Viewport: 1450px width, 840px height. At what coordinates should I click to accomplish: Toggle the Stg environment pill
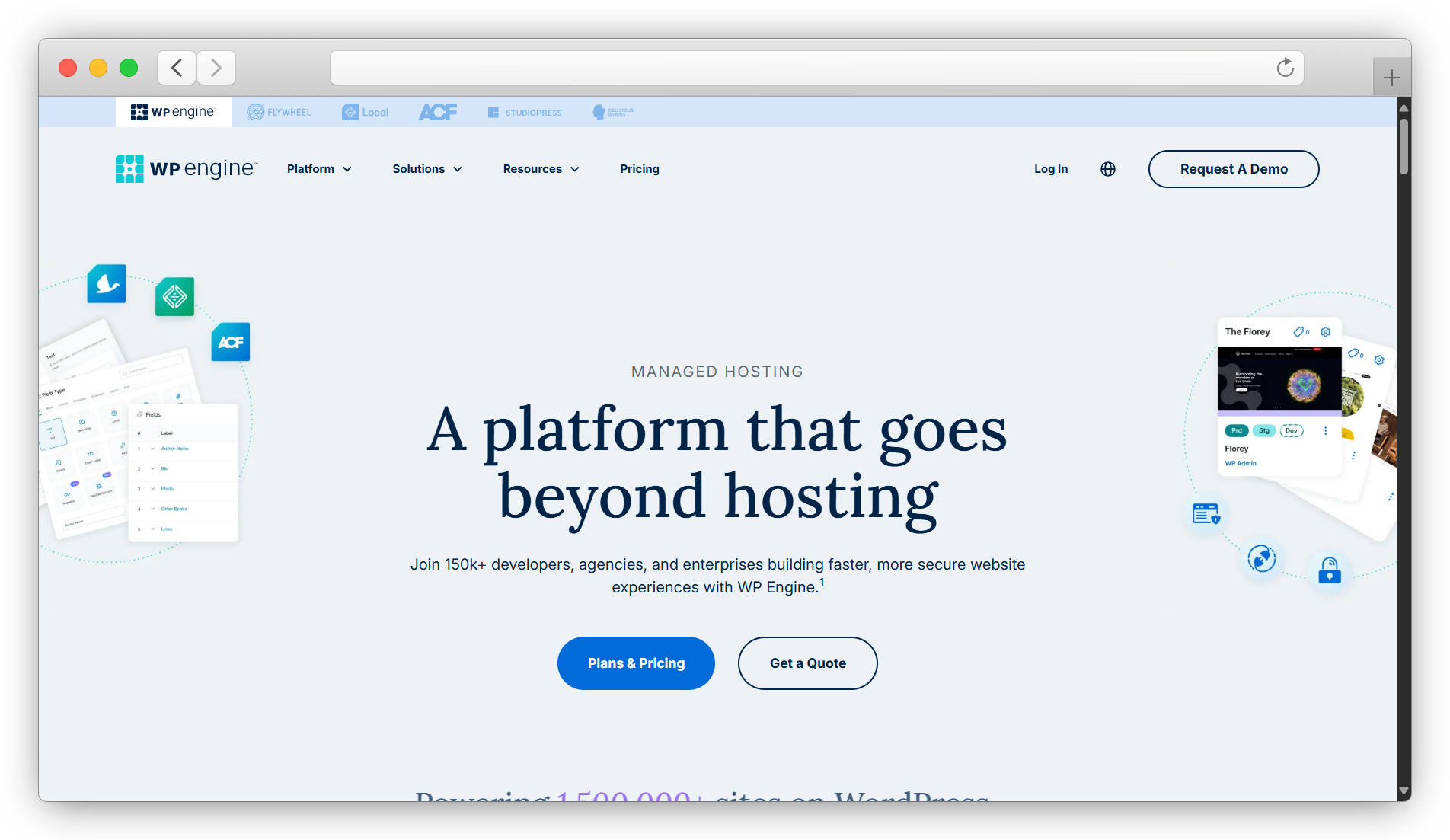pos(1263,430)
